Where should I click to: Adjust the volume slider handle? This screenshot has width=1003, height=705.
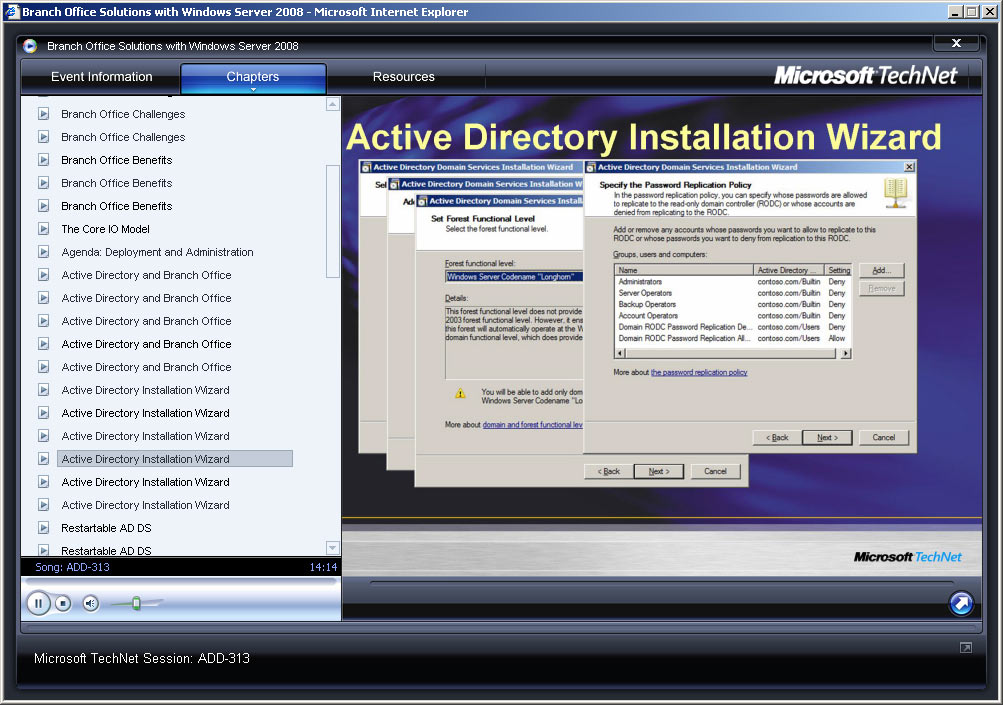click(x=136, y=603)
